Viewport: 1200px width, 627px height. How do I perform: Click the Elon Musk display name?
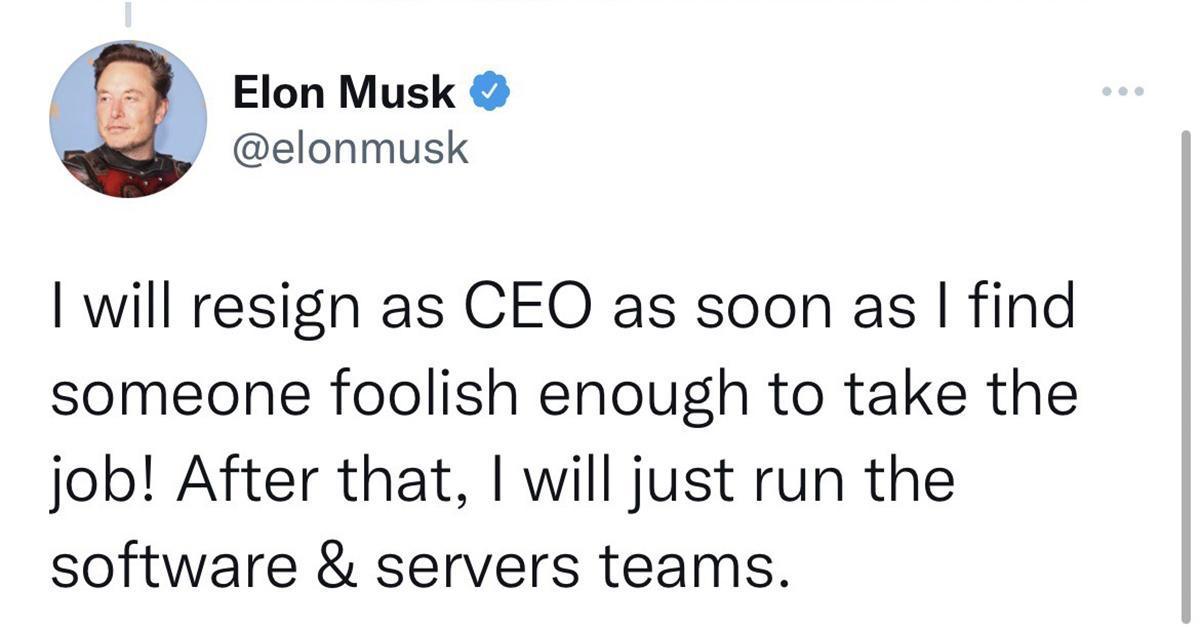(x=344, y=94)
